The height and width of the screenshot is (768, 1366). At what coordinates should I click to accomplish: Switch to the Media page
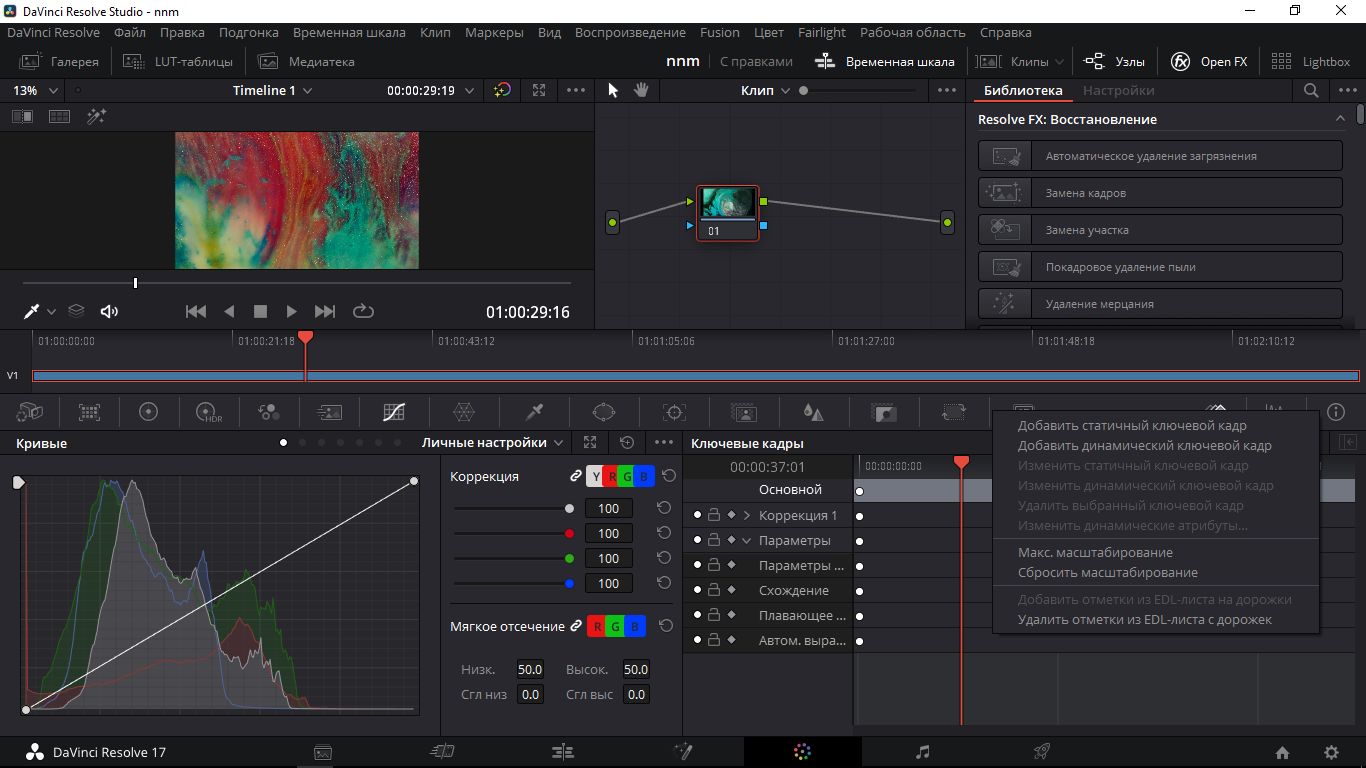point(323,752)
